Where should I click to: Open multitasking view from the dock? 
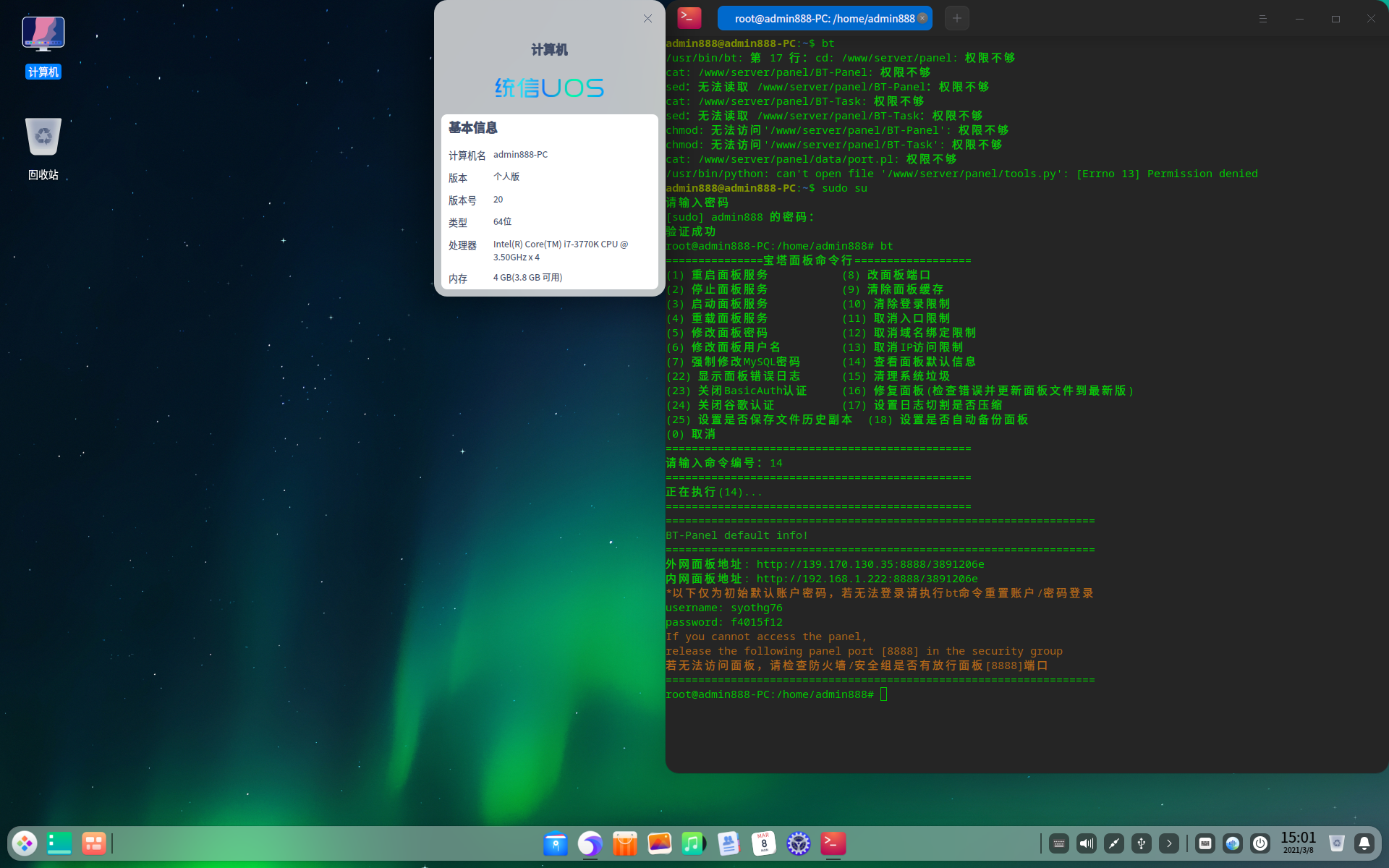click(94, 843)
